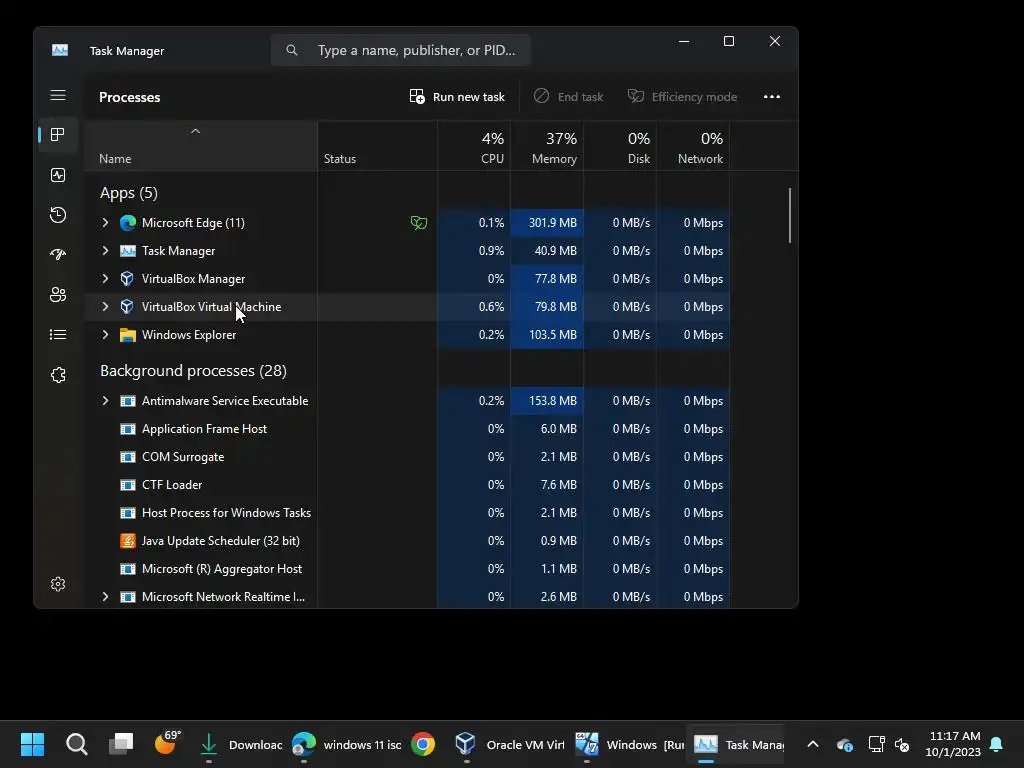Open the Users sidebar icon
Image resolution: width=1024 pixels, height=768 pixels.
(58, 295)
